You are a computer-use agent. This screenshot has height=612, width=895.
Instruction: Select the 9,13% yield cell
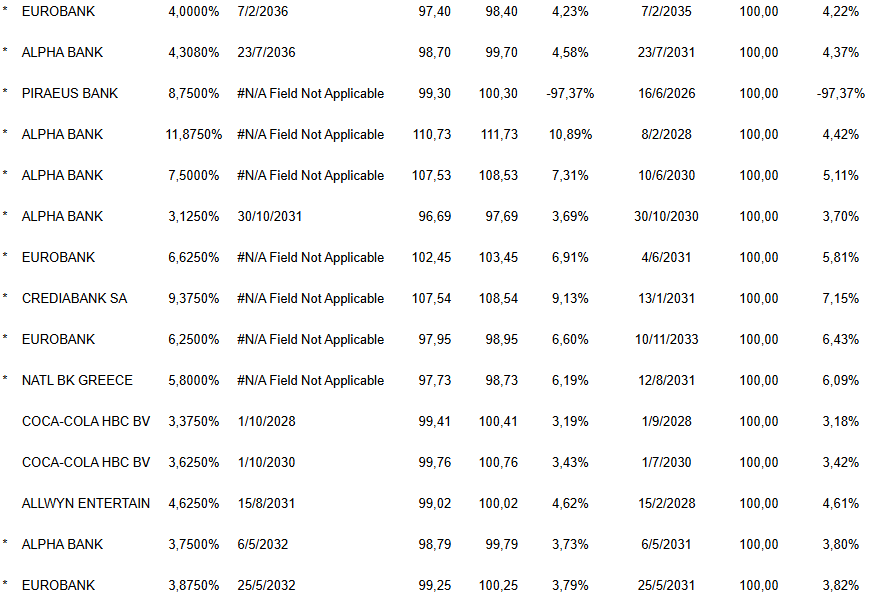click(570, 298)
